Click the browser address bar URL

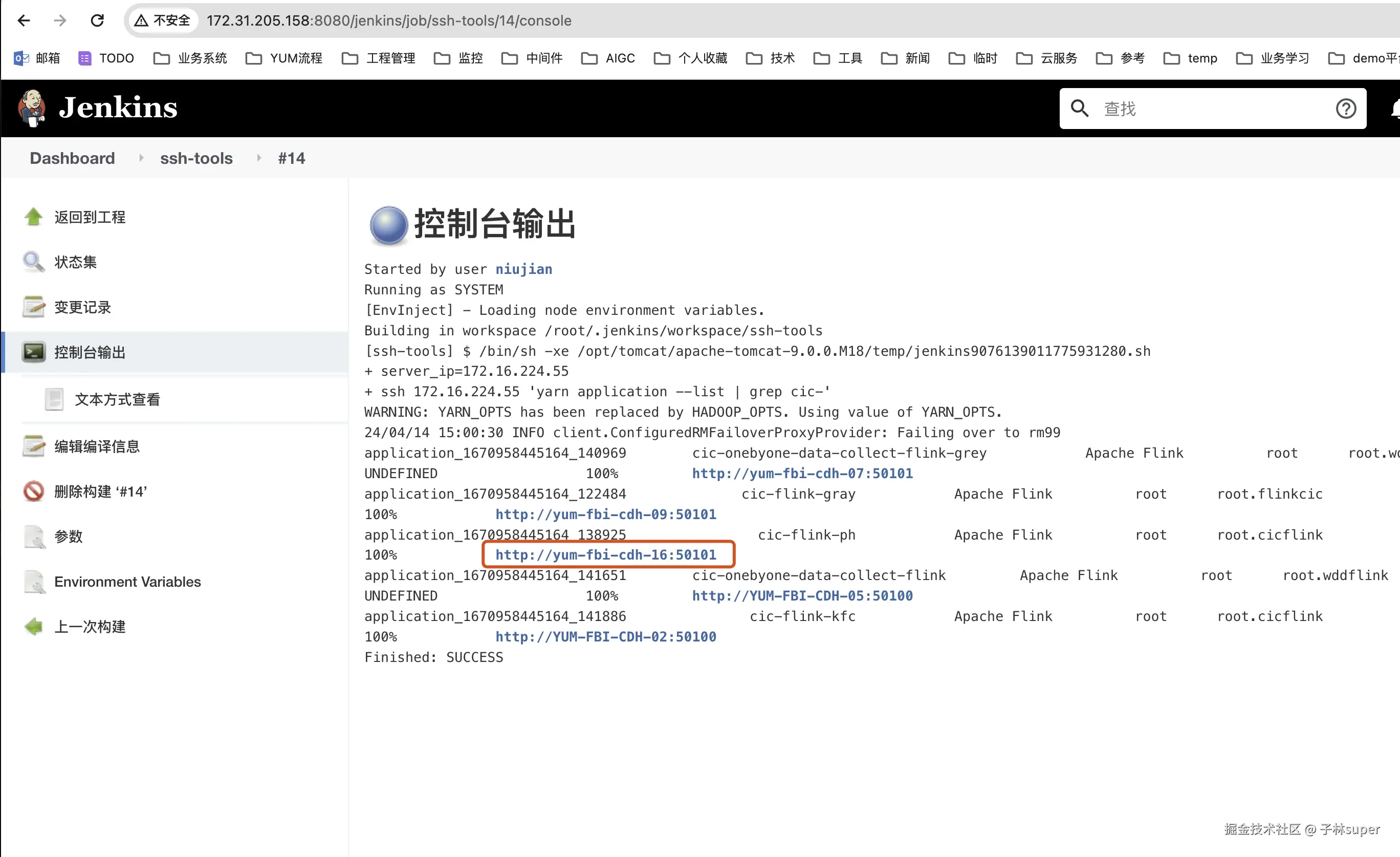pos(389,21)
